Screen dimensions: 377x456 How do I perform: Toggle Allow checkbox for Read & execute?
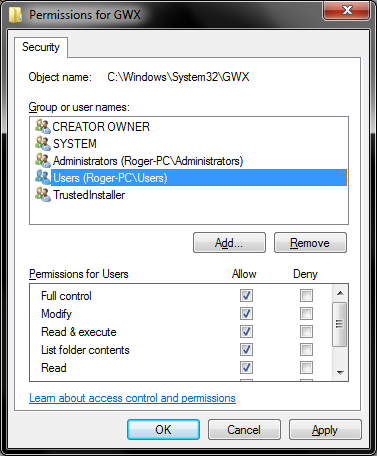(246, 331)
